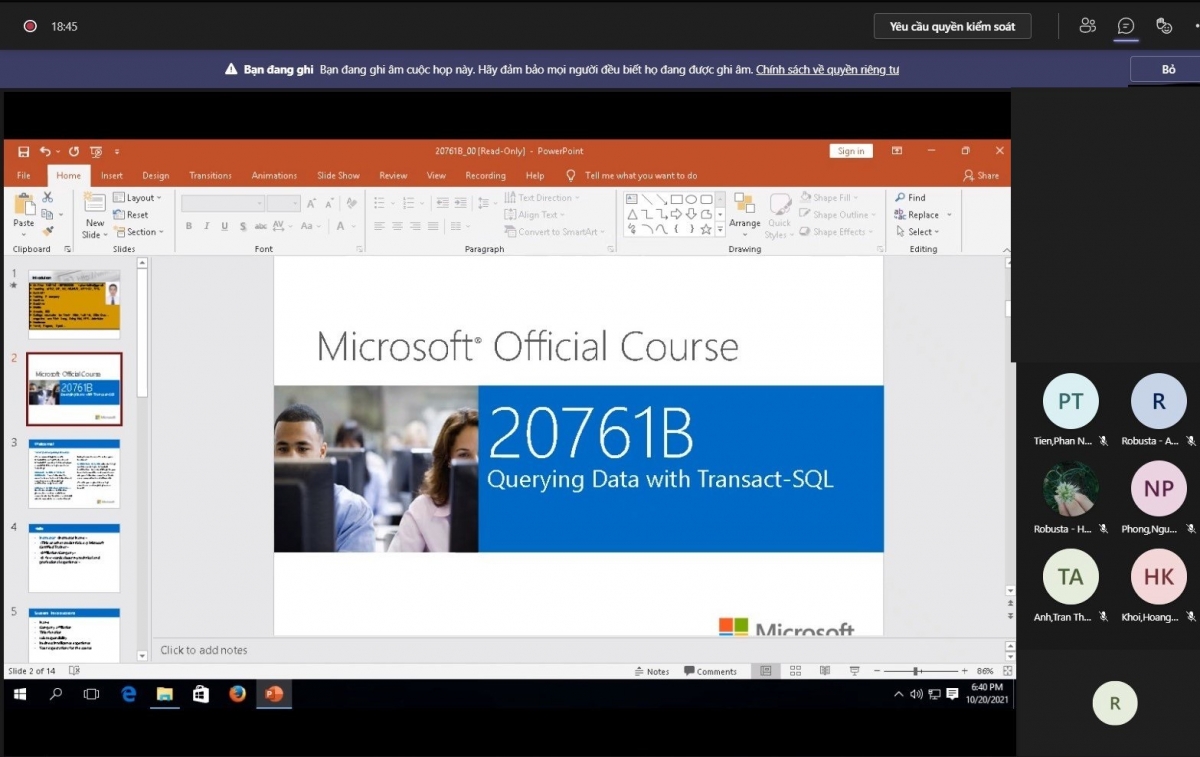Switch to Slide Sorter view
1200x757 pixels.
tap(795, 671)
